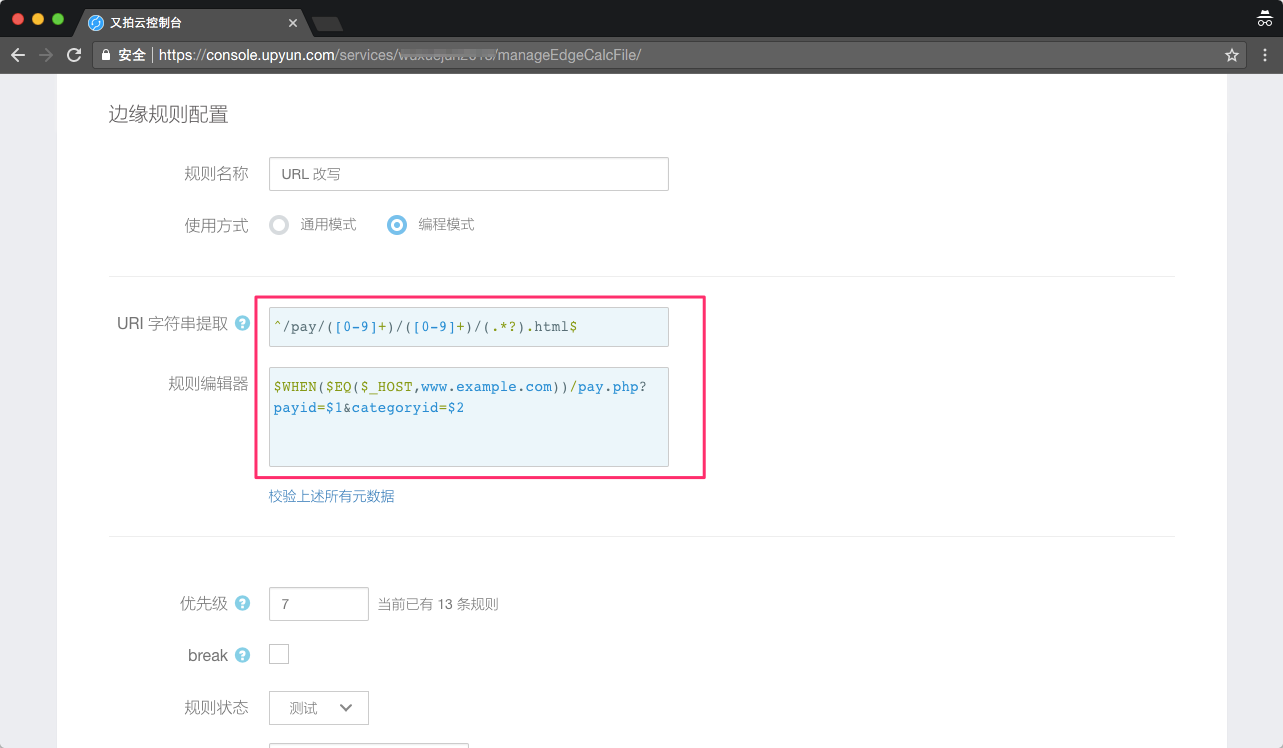Open the Chrome three-dot menu
Image resolution: width=1283 pixels, height=748 pixels.
point(1264,55)
